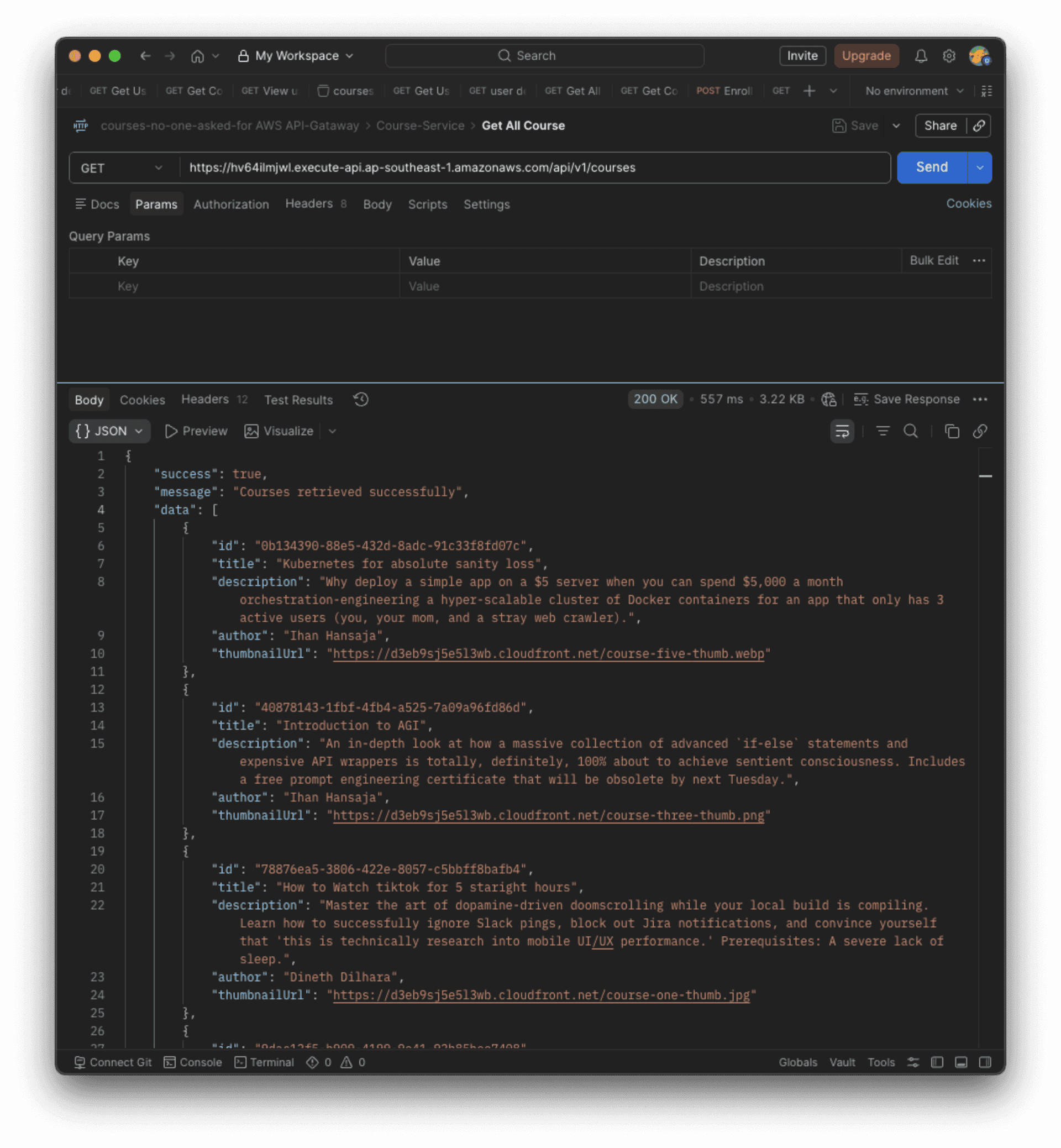Toggle the bottom pane layout icon
This screenshot has width=1061, height=1148.
961,1062
